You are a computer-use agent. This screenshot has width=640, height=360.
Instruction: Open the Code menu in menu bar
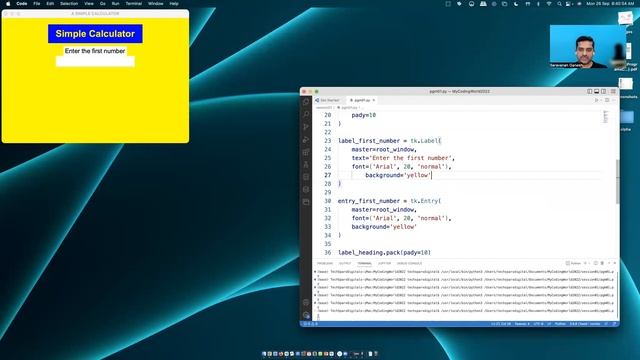[x=22, y=4]
